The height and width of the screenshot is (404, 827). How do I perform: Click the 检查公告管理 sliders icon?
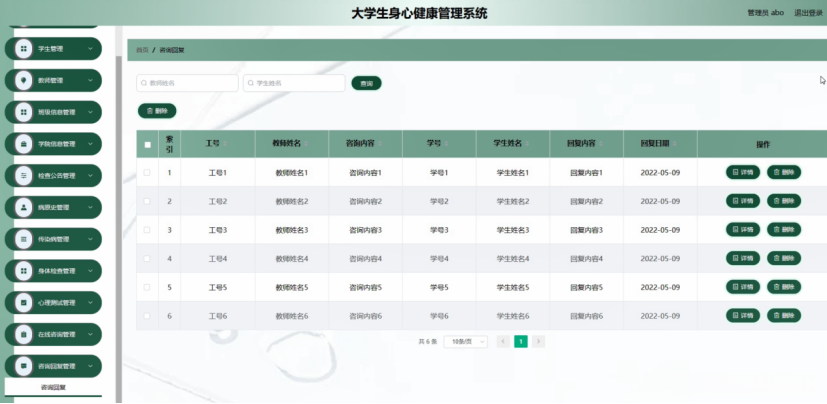(x=23, y=176)
